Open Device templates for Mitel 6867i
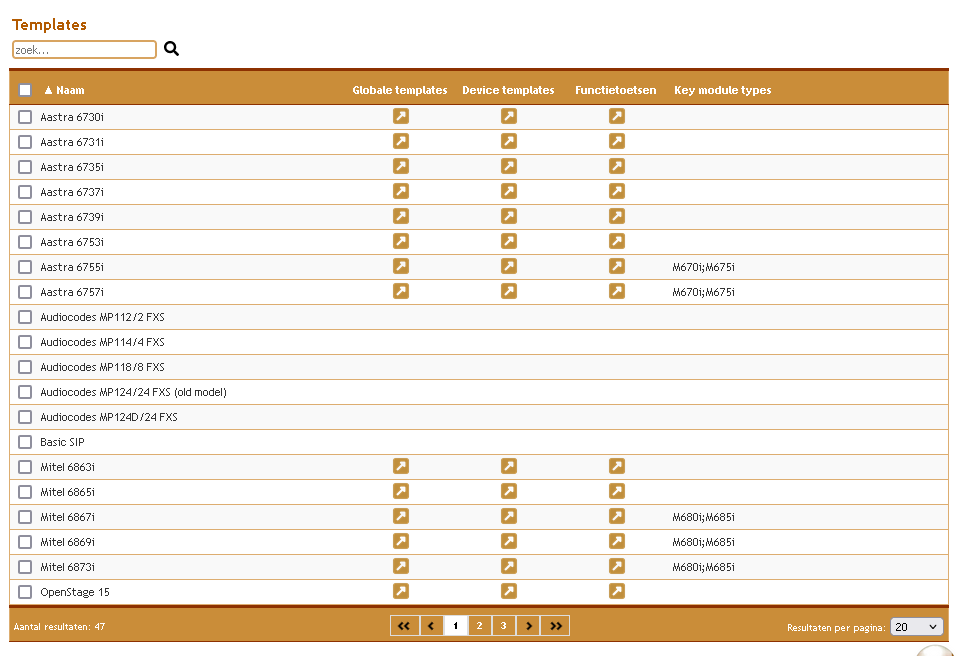959x656 pixels. pyautogui.click(x=509, y=517)
